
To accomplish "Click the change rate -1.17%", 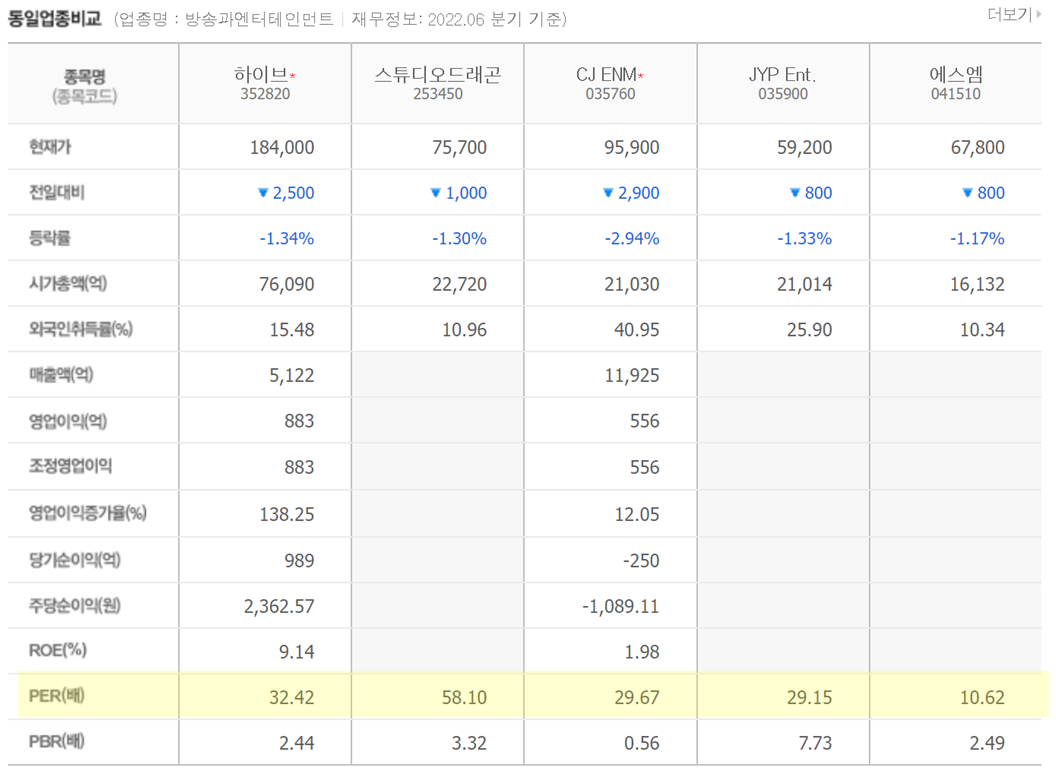I will click(977, 238).
